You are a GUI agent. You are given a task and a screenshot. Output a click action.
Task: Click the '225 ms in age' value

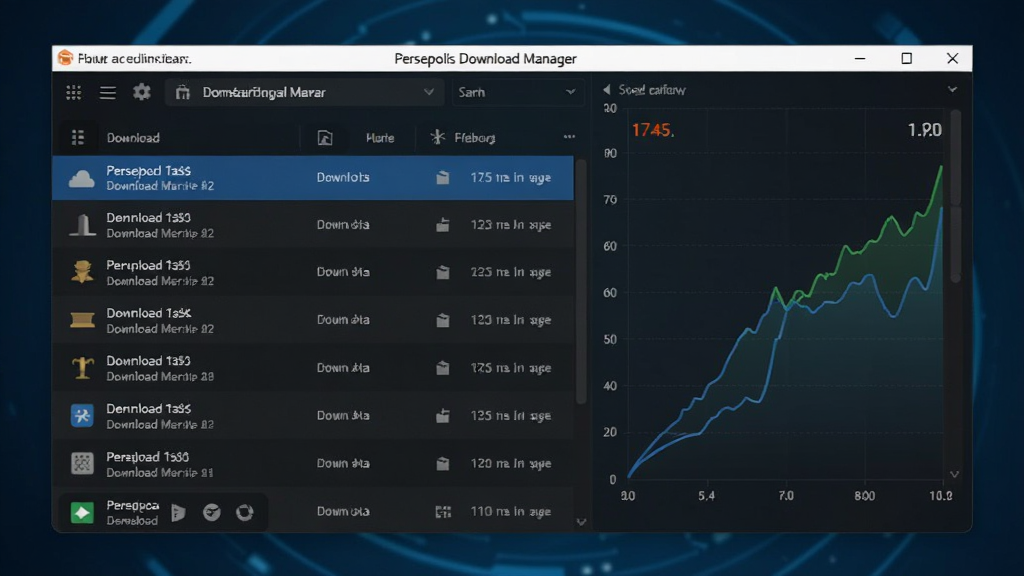click(511, 272)
